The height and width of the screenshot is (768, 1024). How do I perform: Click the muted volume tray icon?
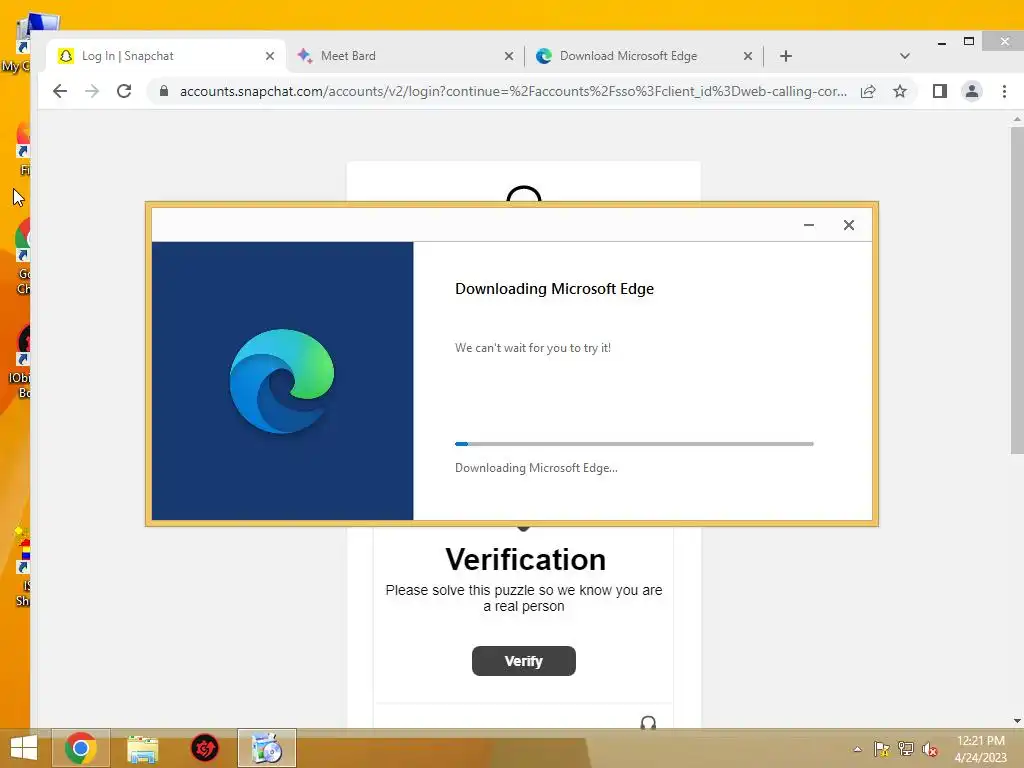point(930,749)
